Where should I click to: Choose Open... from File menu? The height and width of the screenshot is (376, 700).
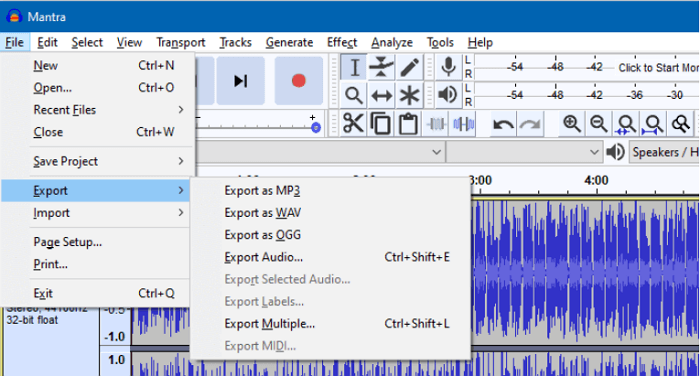pyautogui.click(x=97, y=88)
